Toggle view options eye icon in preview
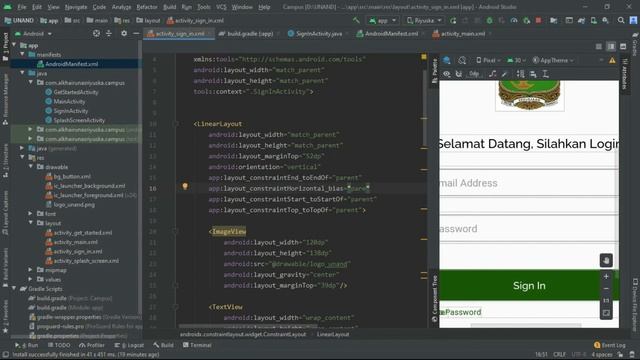The image size is (640, 360). pyautogui.click(x=447, y=74)
